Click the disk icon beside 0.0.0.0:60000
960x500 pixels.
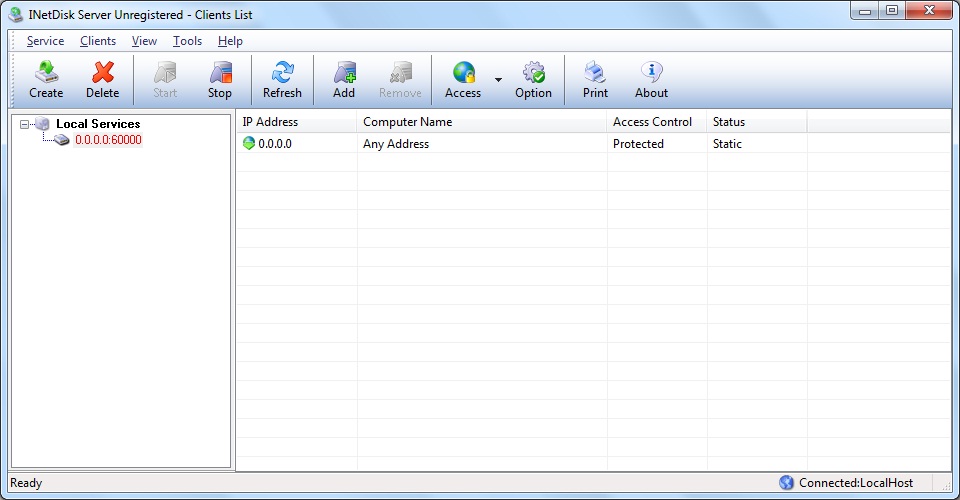[x=61, y=140]
